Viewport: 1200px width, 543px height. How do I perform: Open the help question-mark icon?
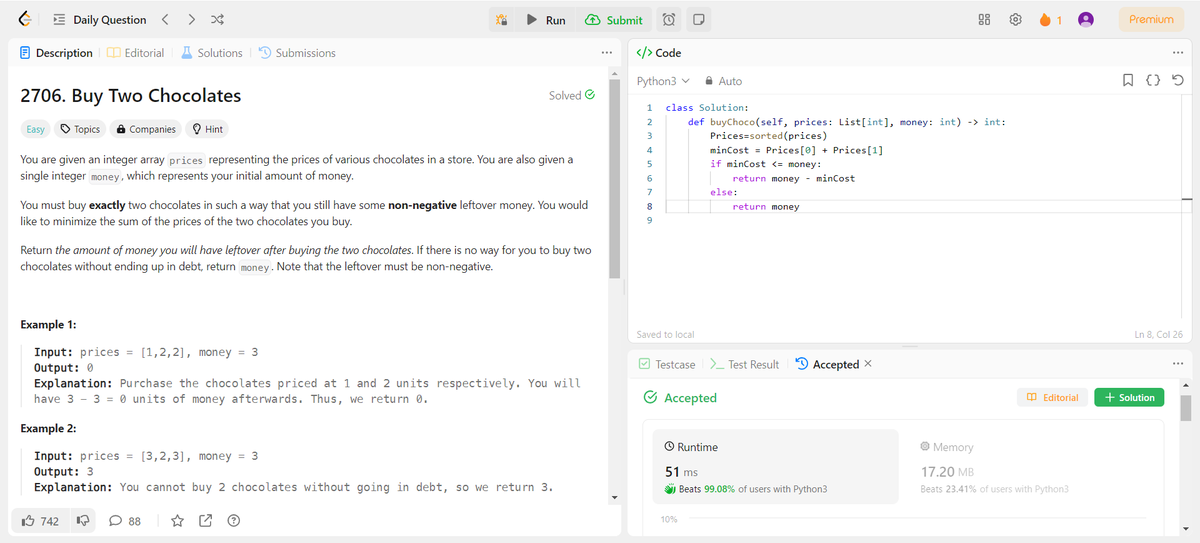coord(233,521)
